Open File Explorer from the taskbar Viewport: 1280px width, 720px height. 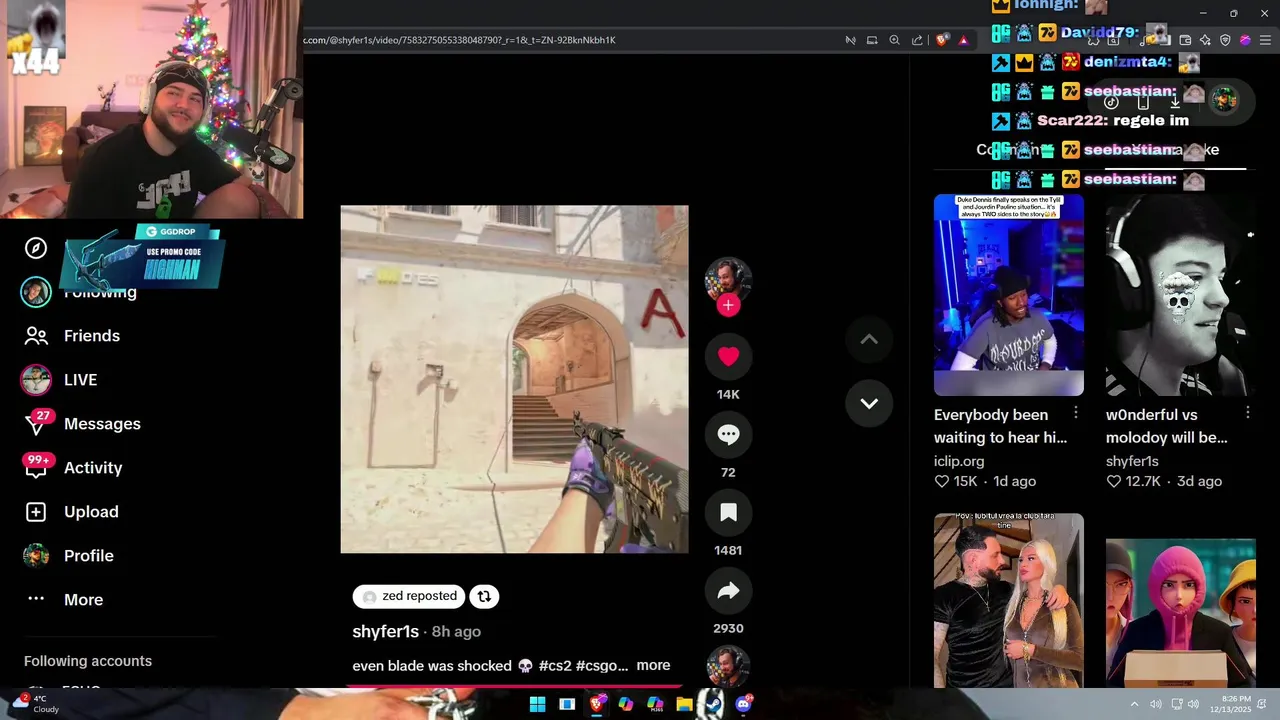tap(684, 704)
